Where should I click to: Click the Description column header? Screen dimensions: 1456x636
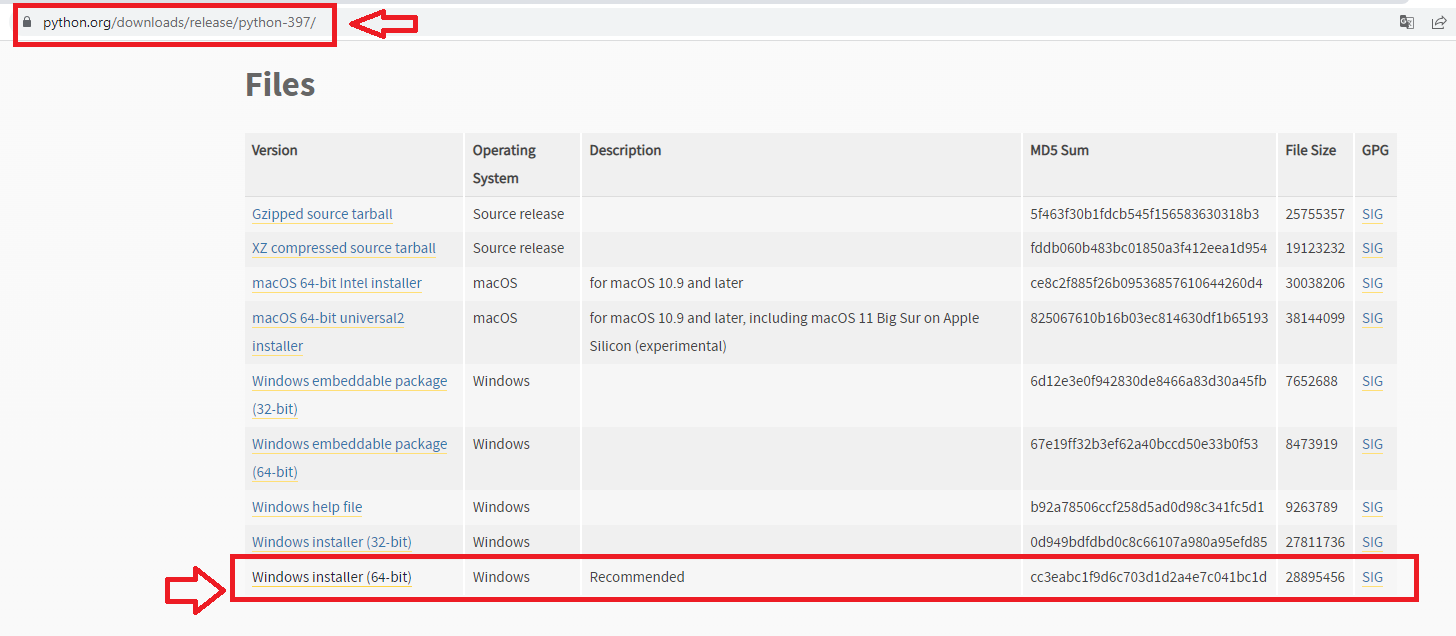point(625,150)
